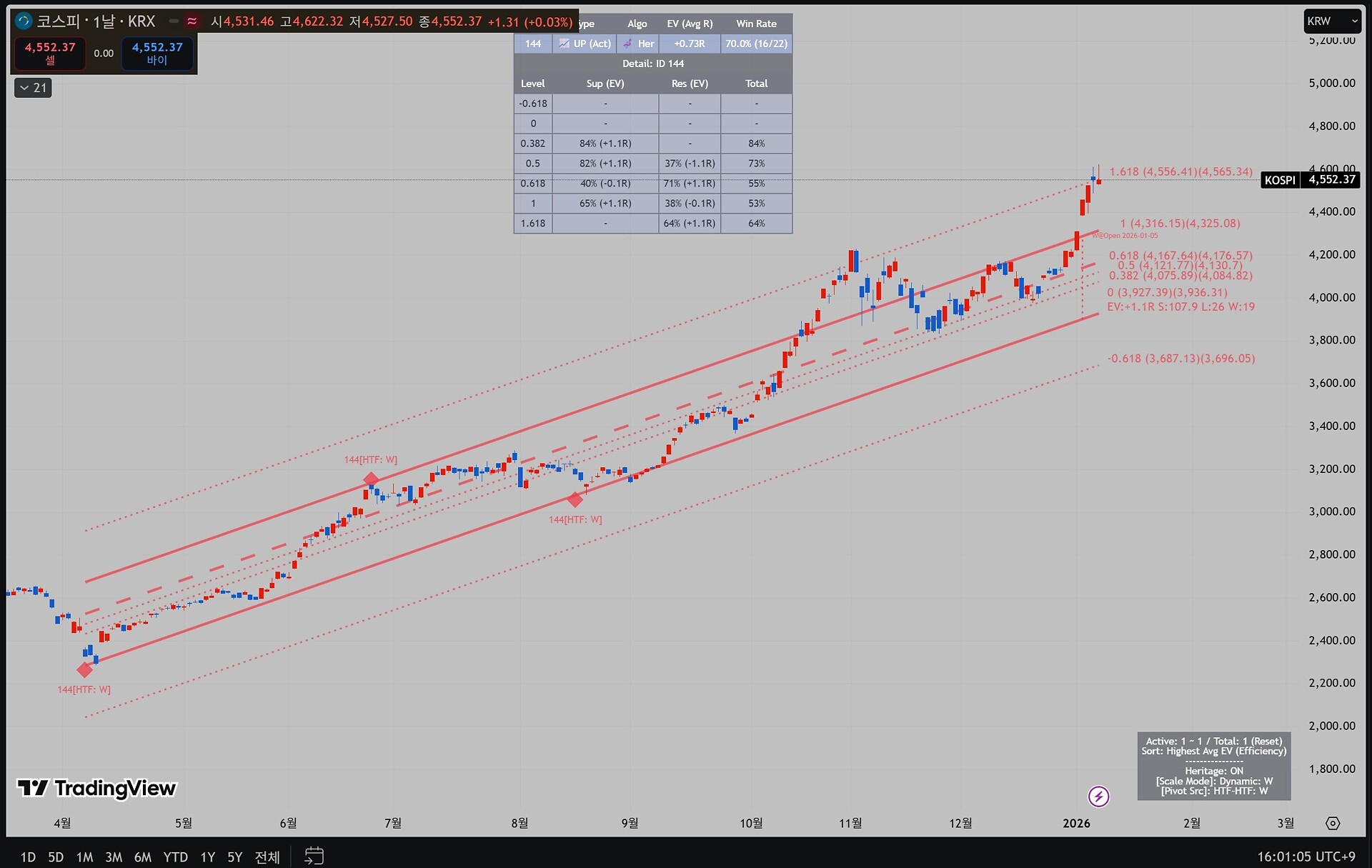Click the pink approximate-equals indicator icon

click(x=192, y=21)
